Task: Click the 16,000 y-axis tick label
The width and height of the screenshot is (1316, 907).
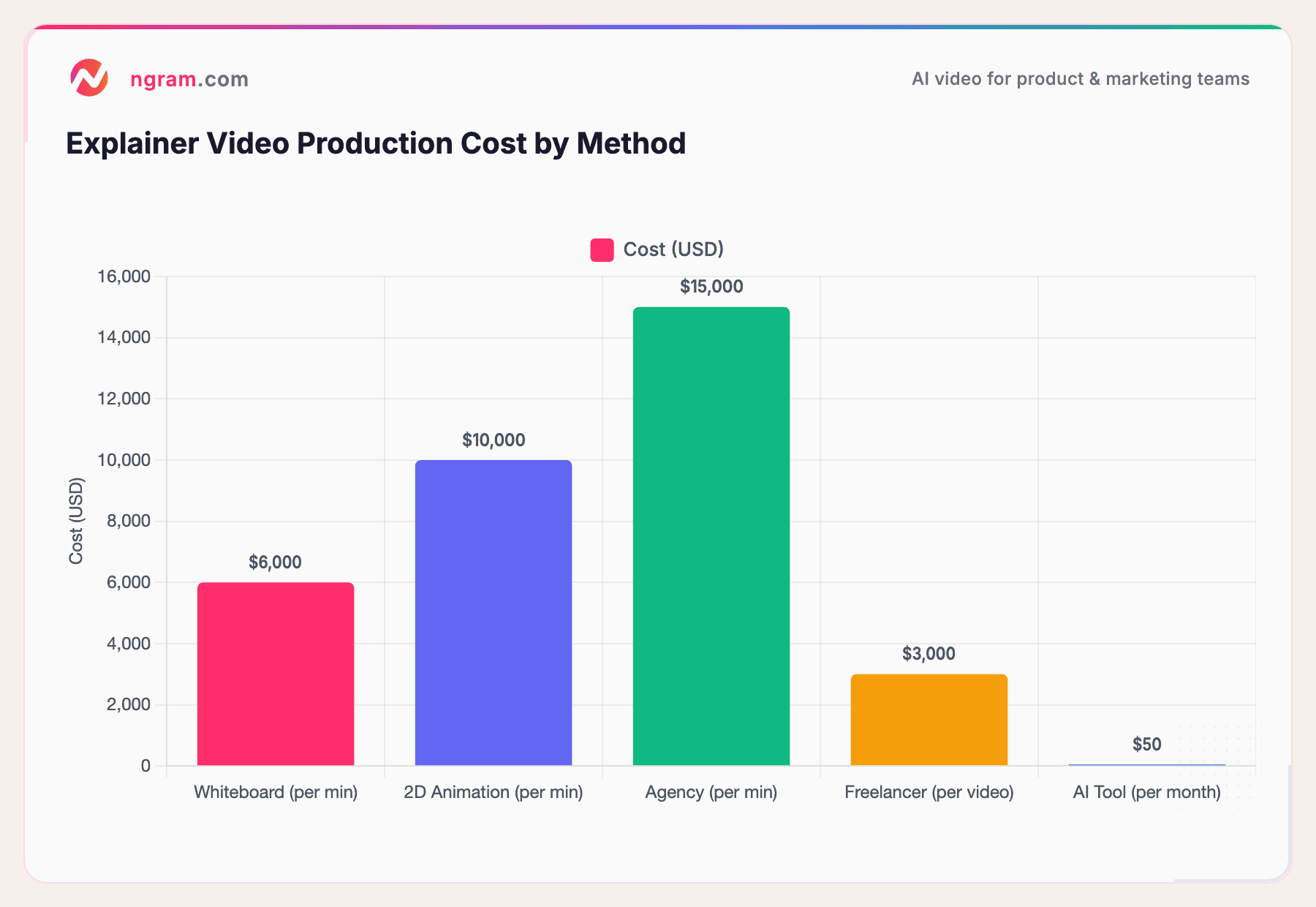Action: point(123,276)
